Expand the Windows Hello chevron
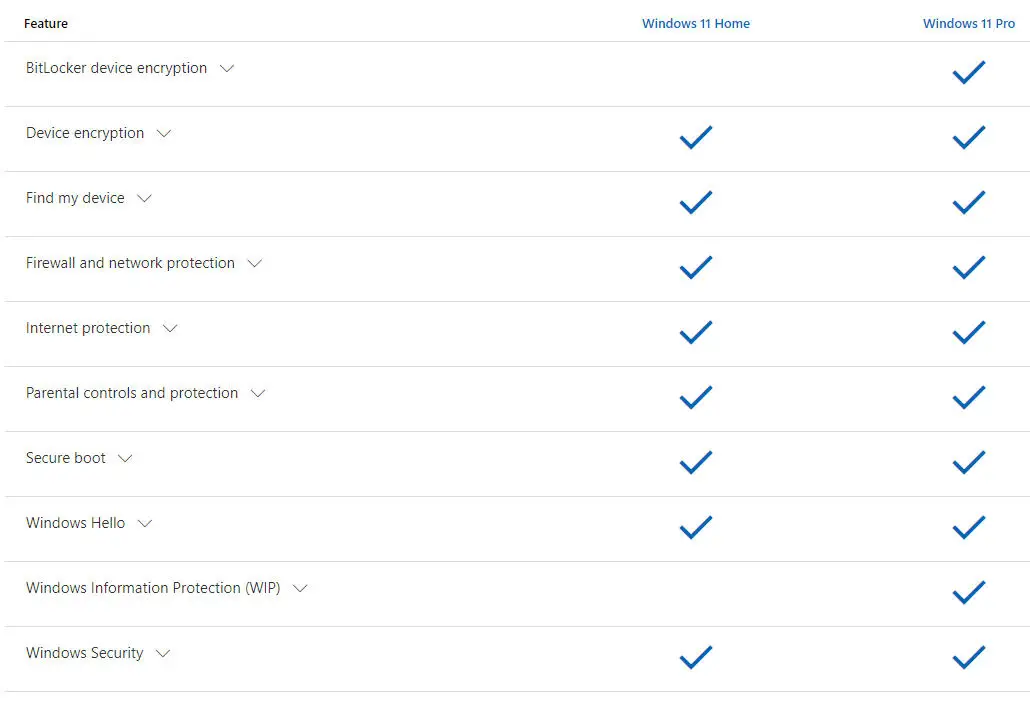This screenshot has height=704, width=1030. (145, 523)
